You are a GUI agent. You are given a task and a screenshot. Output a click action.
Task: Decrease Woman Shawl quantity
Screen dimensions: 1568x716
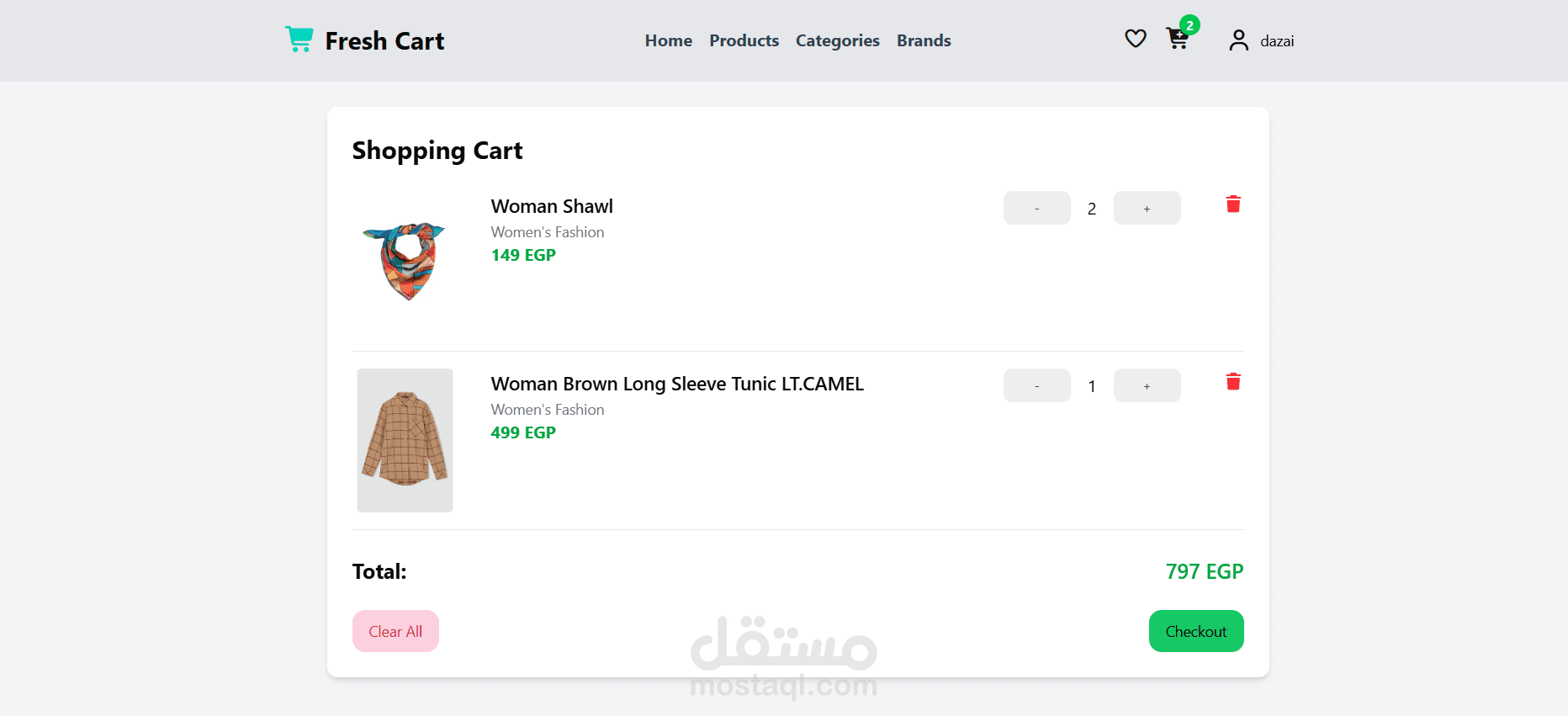coord(1036,209)
